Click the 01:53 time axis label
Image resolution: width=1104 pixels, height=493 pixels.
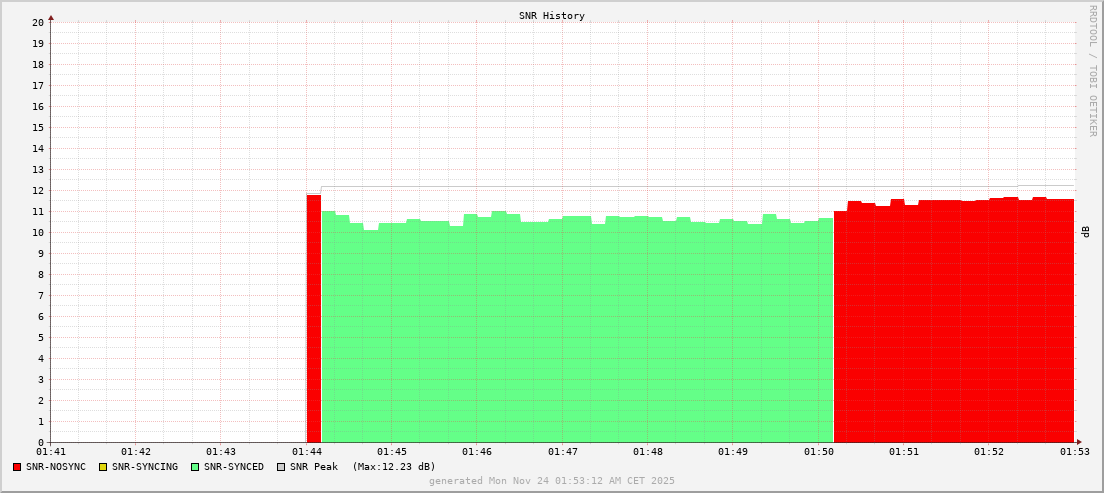(1074, 452)
